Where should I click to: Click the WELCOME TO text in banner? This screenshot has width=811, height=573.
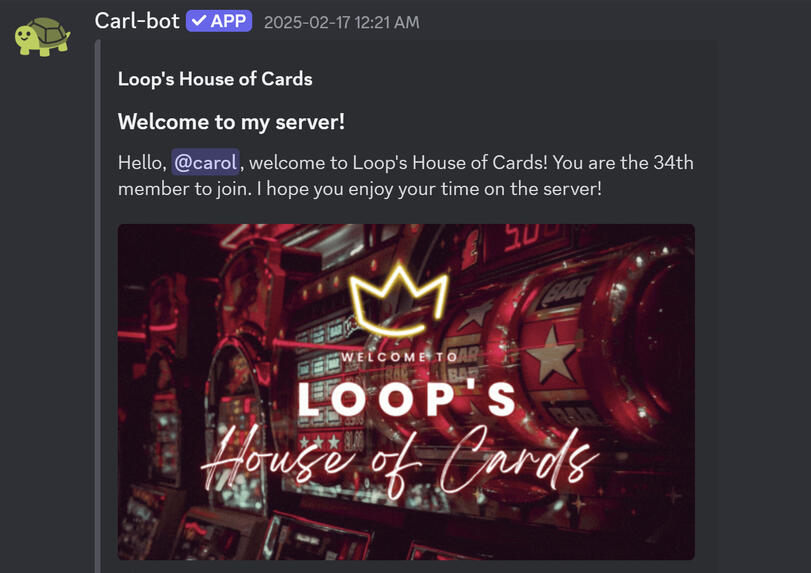399,357
